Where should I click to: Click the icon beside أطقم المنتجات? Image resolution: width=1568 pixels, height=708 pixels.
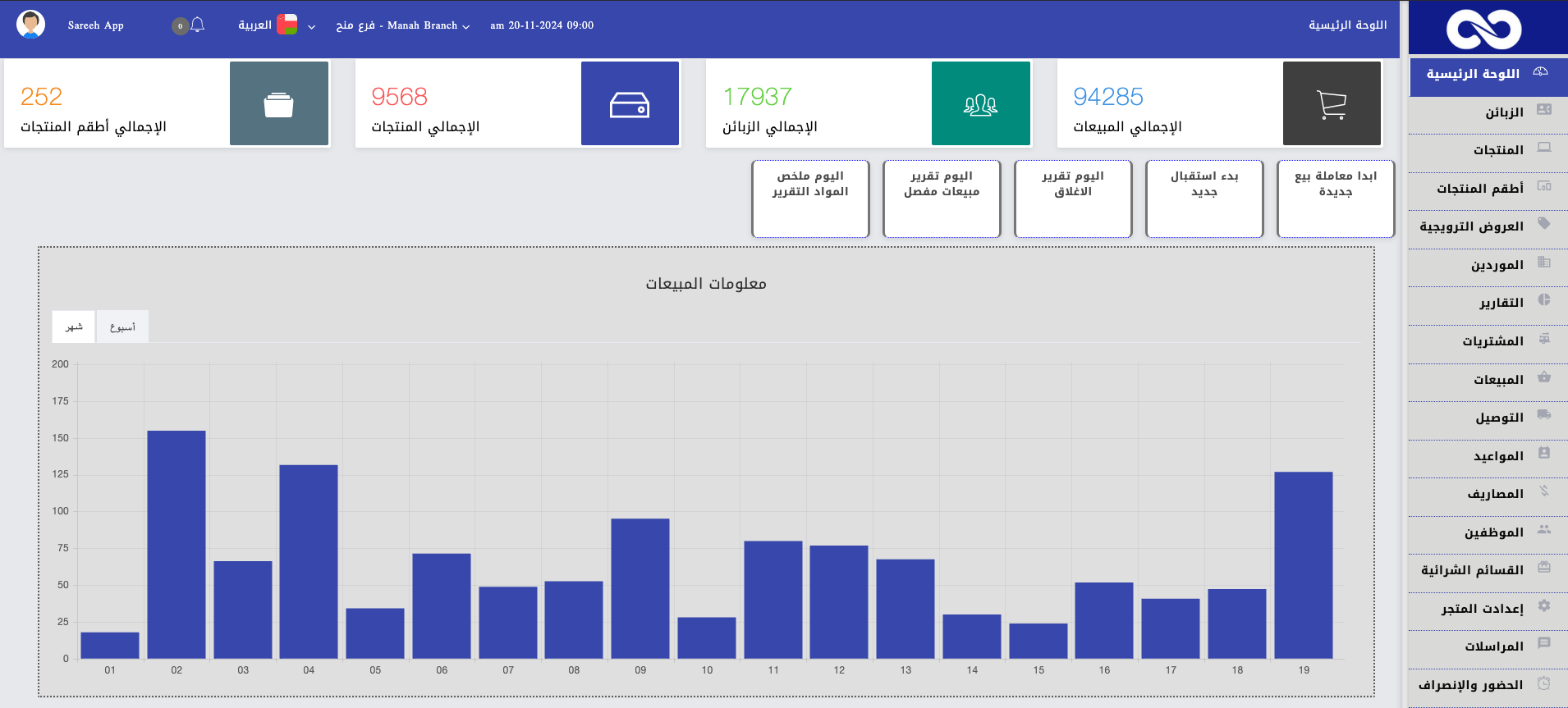(1544, 186)
